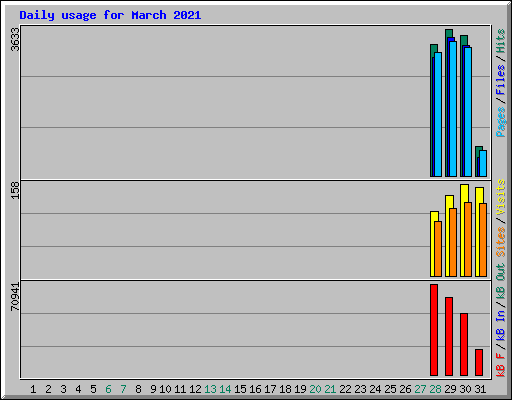
Task: Select the red kB bar for day 30
Action: (464, 344)
